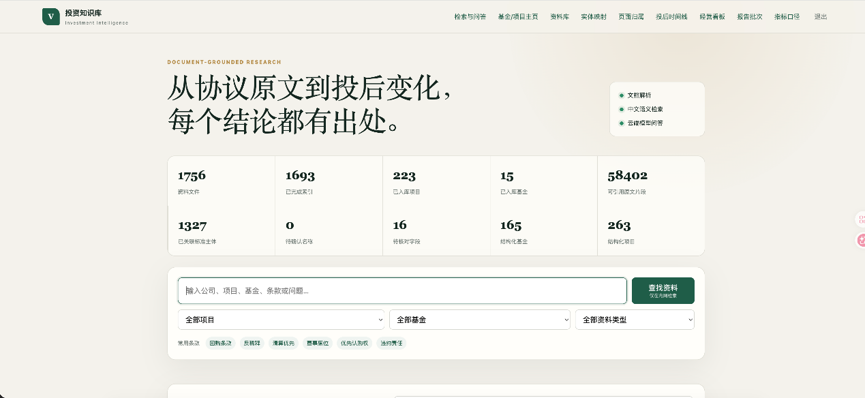
Task: Select the 反稀释 quick tag
Action: point(252,343)
